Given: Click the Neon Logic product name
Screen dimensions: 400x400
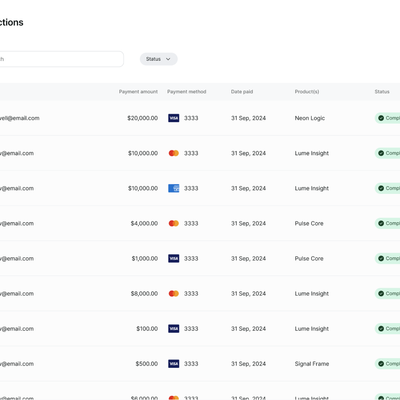Looking at the screenshot, I should click(x=310, y=118).
